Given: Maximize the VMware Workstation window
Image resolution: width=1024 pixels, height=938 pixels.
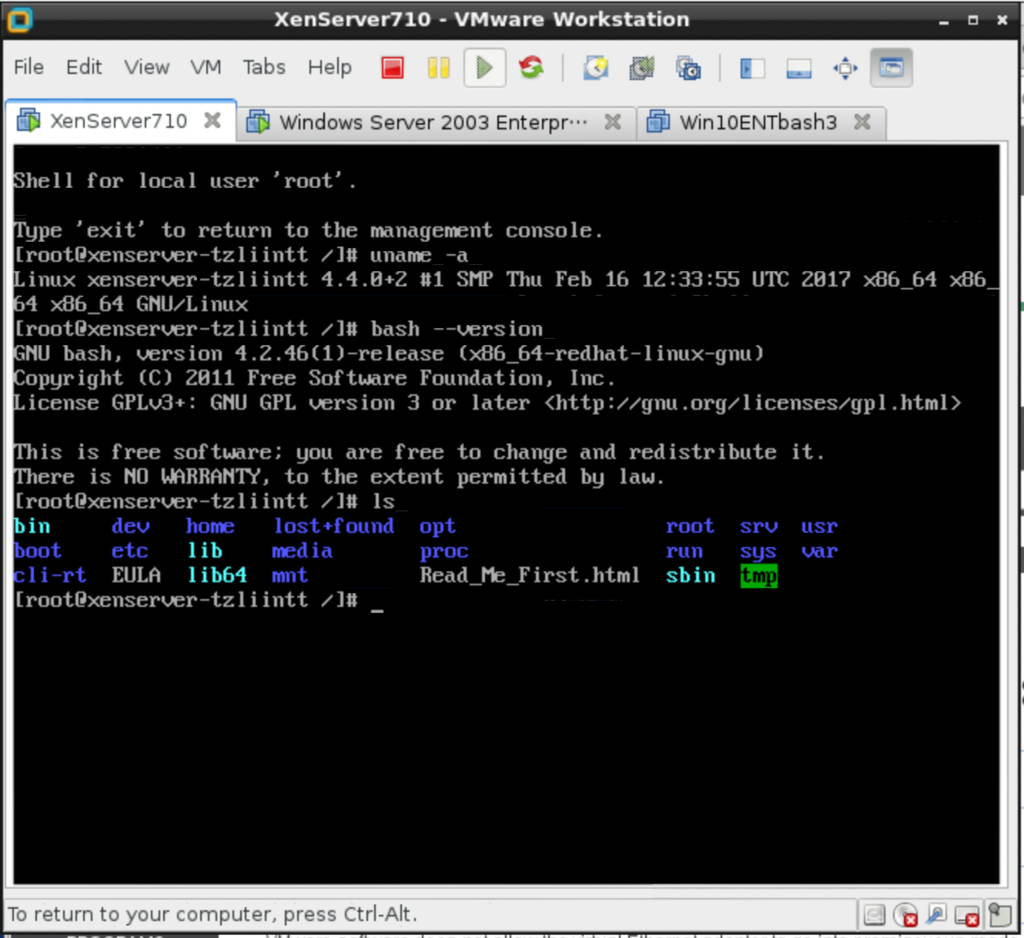Looking at the screenshot, I should coord(973,21).
